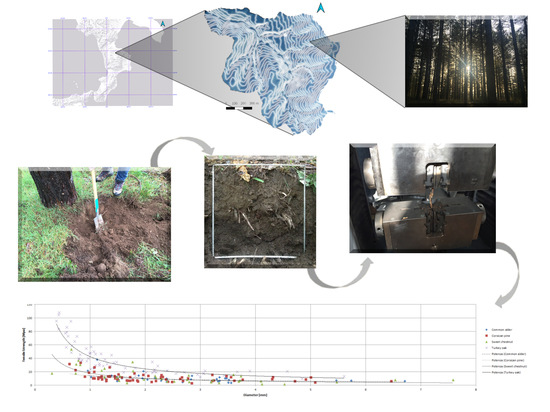The image size is (550, 412).
Task: Click the curved arrow pointing to the chart
Action: tap(508, 274)
